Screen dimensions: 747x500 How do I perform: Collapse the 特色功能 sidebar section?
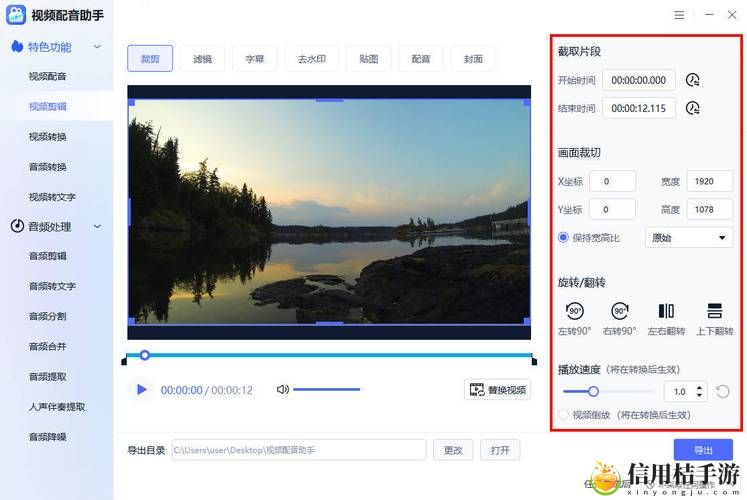point(97,47)
